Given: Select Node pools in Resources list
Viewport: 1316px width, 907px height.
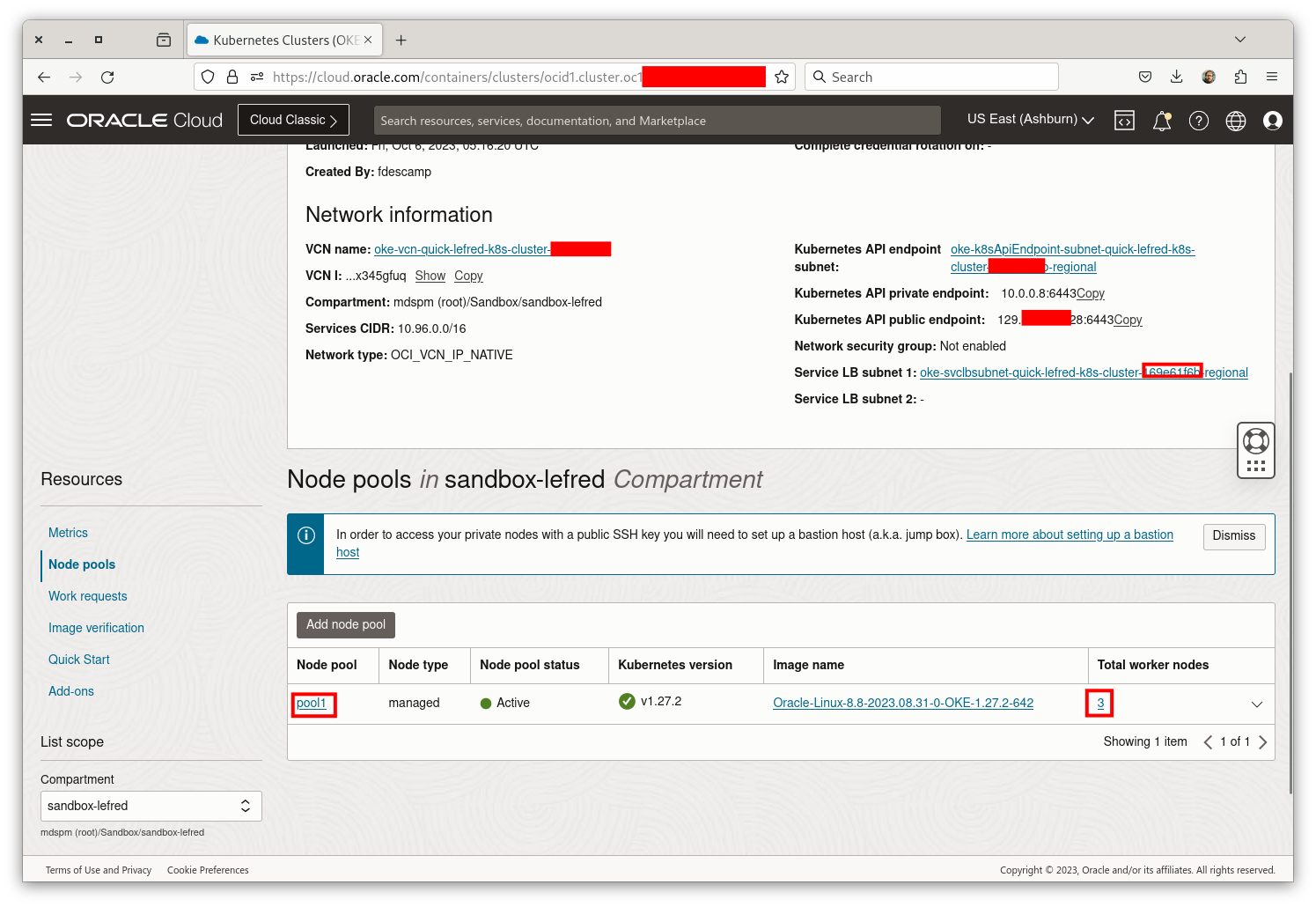Looking at the screenshot, I should click(x=82, y=564).
